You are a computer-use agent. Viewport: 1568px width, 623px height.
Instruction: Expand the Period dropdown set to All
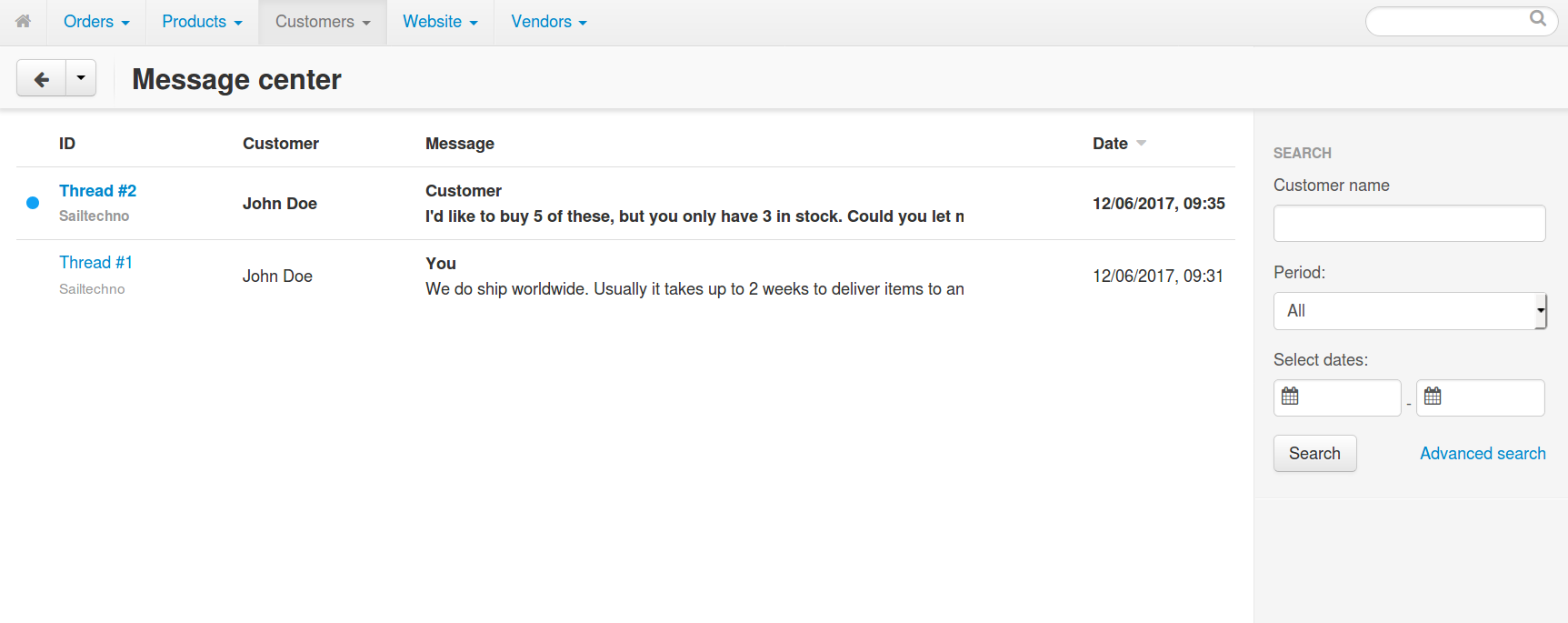1409,311
